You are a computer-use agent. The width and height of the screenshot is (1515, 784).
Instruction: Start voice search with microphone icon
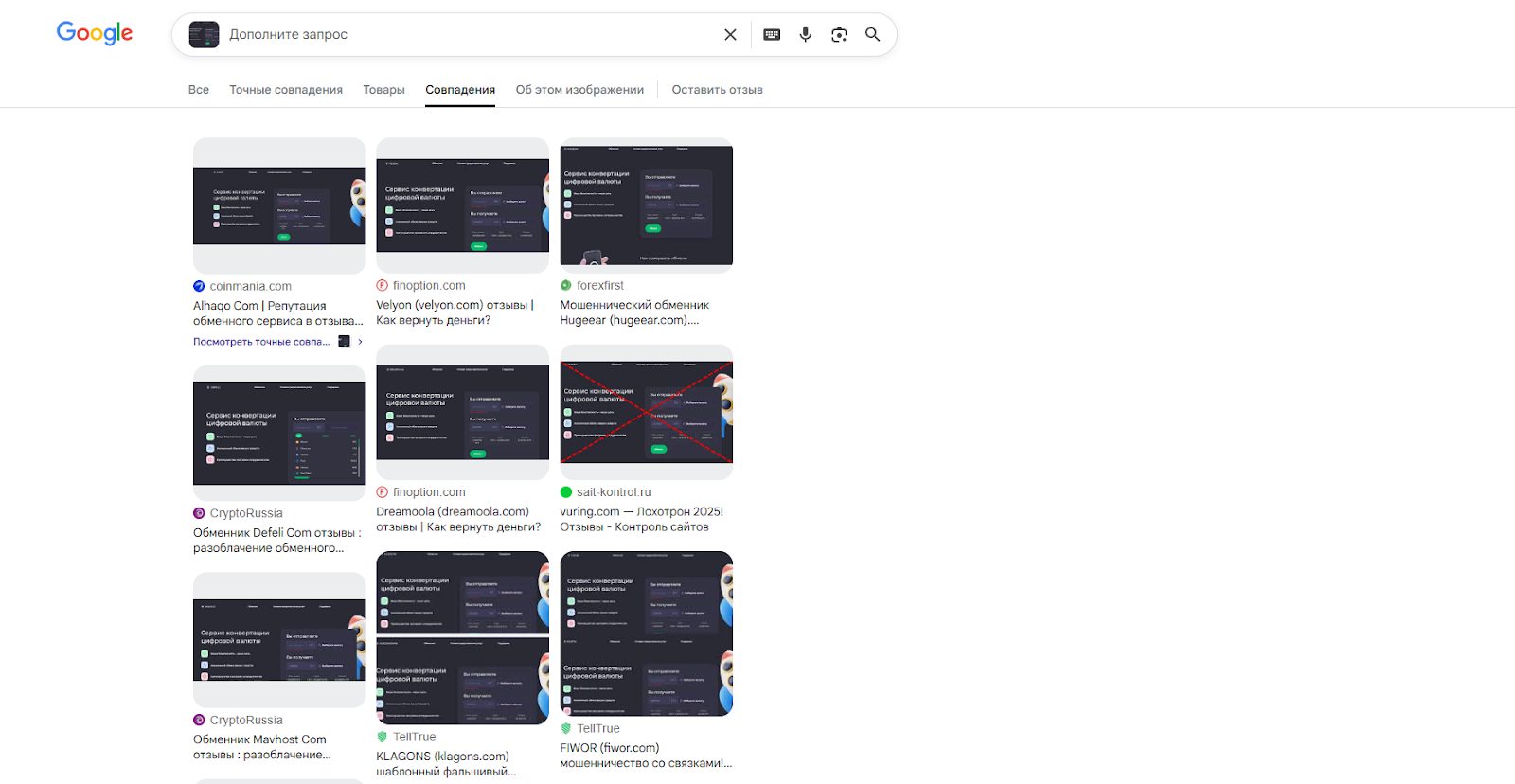[x=805, y=35]
